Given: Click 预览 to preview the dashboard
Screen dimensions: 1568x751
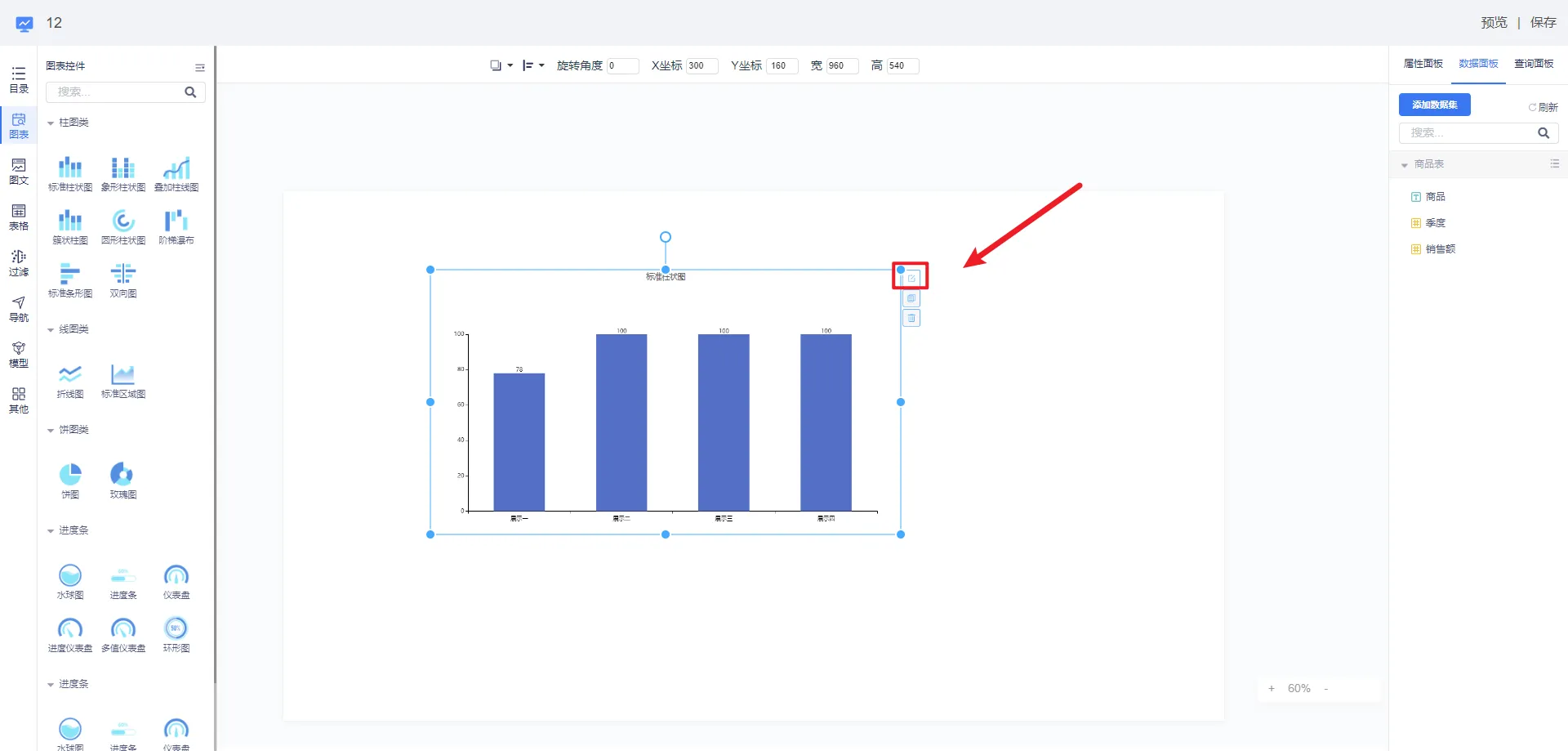Looking at the screenshot, I should point(1494,23).
